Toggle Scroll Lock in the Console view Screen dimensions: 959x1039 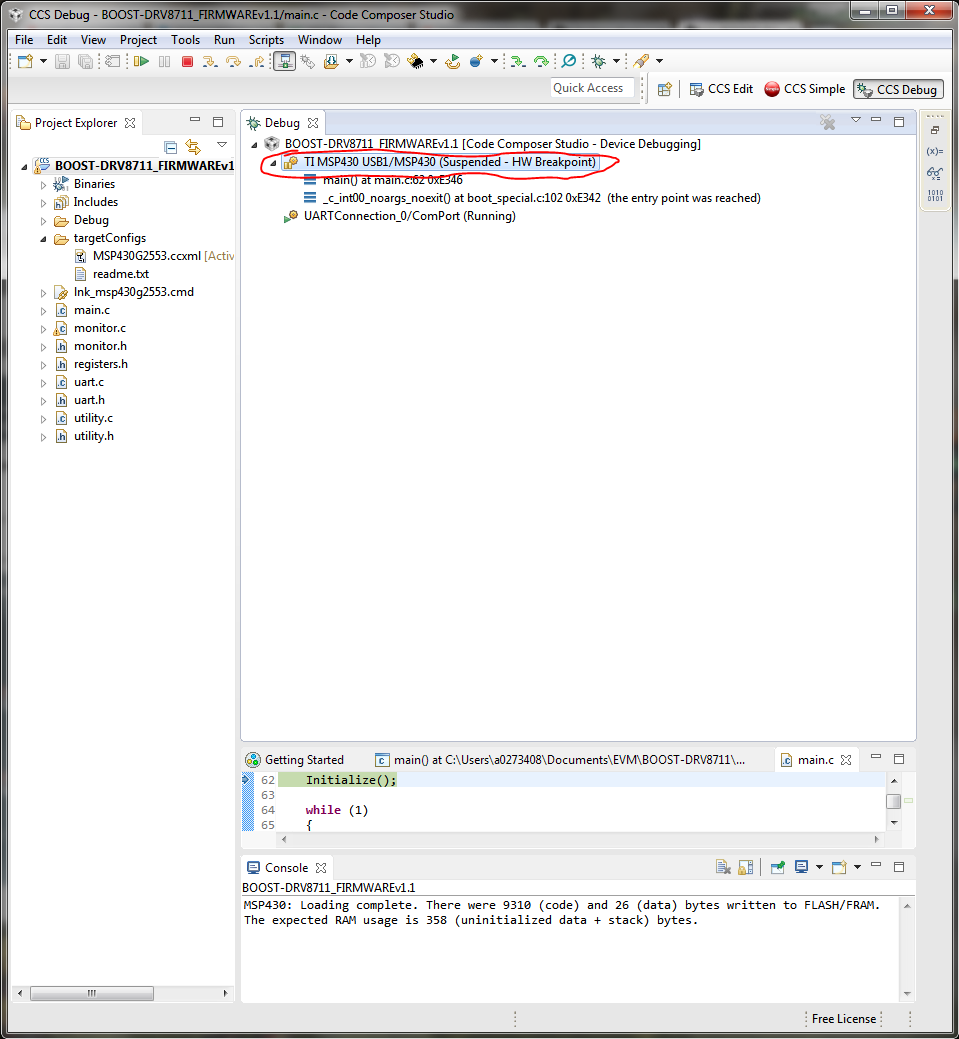[x=746, y=867]
